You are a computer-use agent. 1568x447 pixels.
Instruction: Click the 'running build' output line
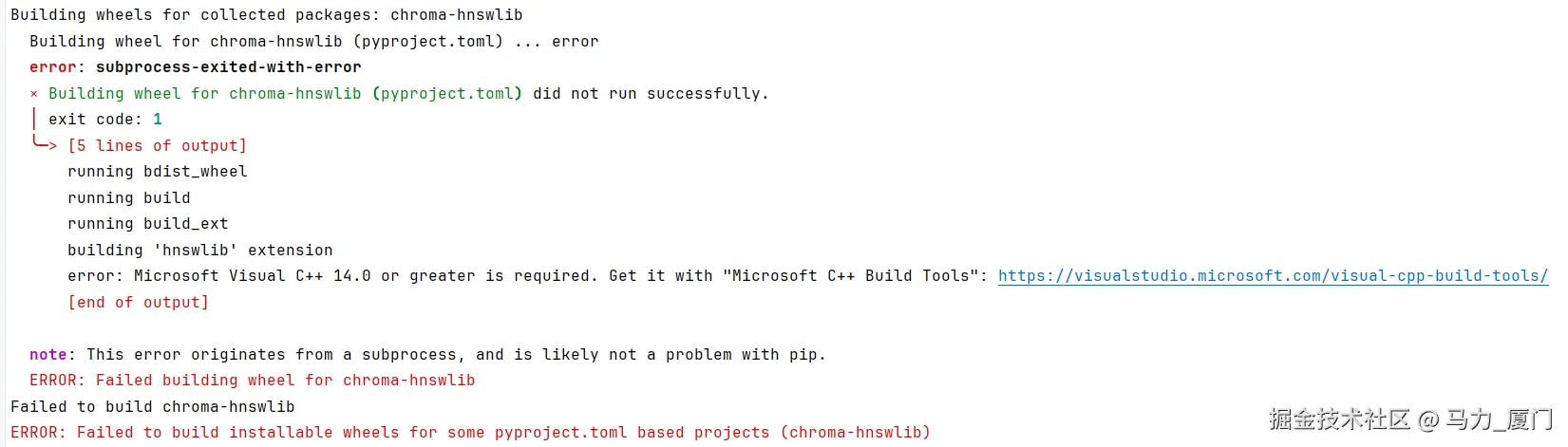click(128, 198)
